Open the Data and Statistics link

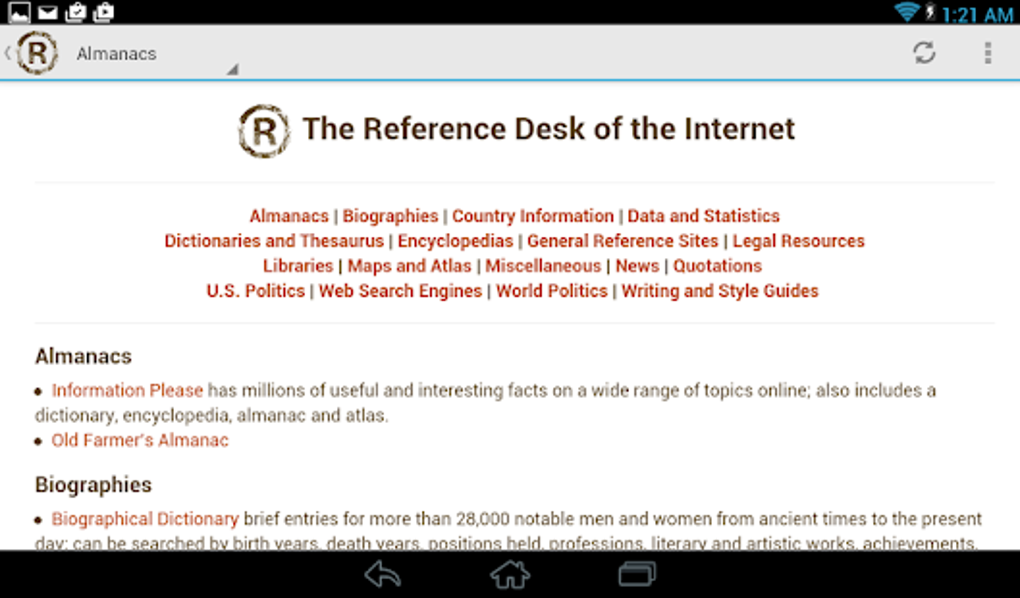coord(703,215)
